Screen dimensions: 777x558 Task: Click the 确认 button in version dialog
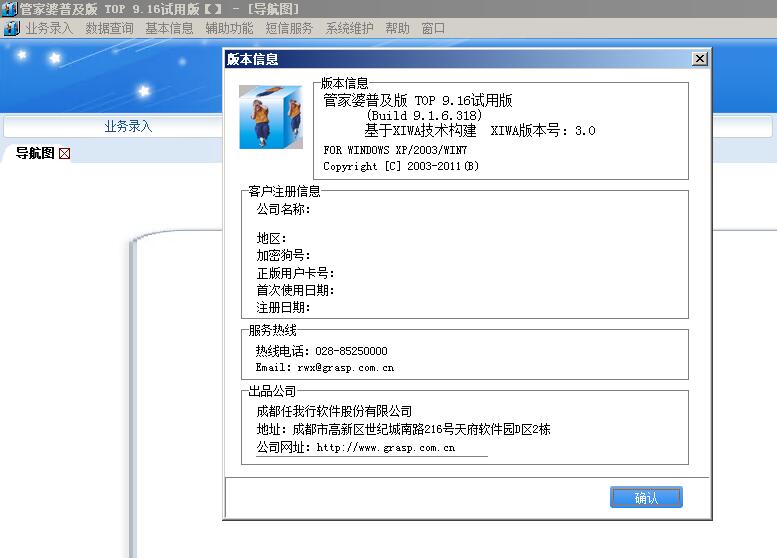point(646,497)
